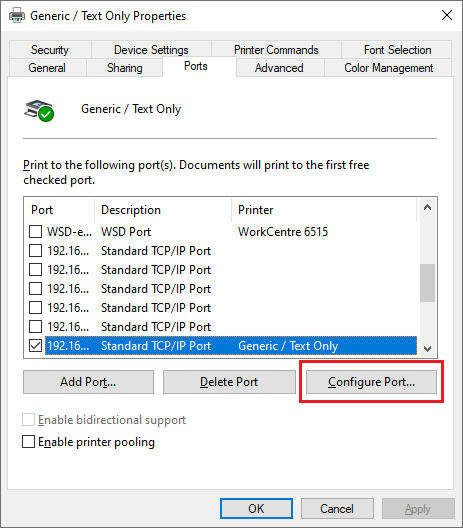The width and height of the screenshot is (463, 528).
Task: Go to the Color Management tab
Action: [388, 68]
